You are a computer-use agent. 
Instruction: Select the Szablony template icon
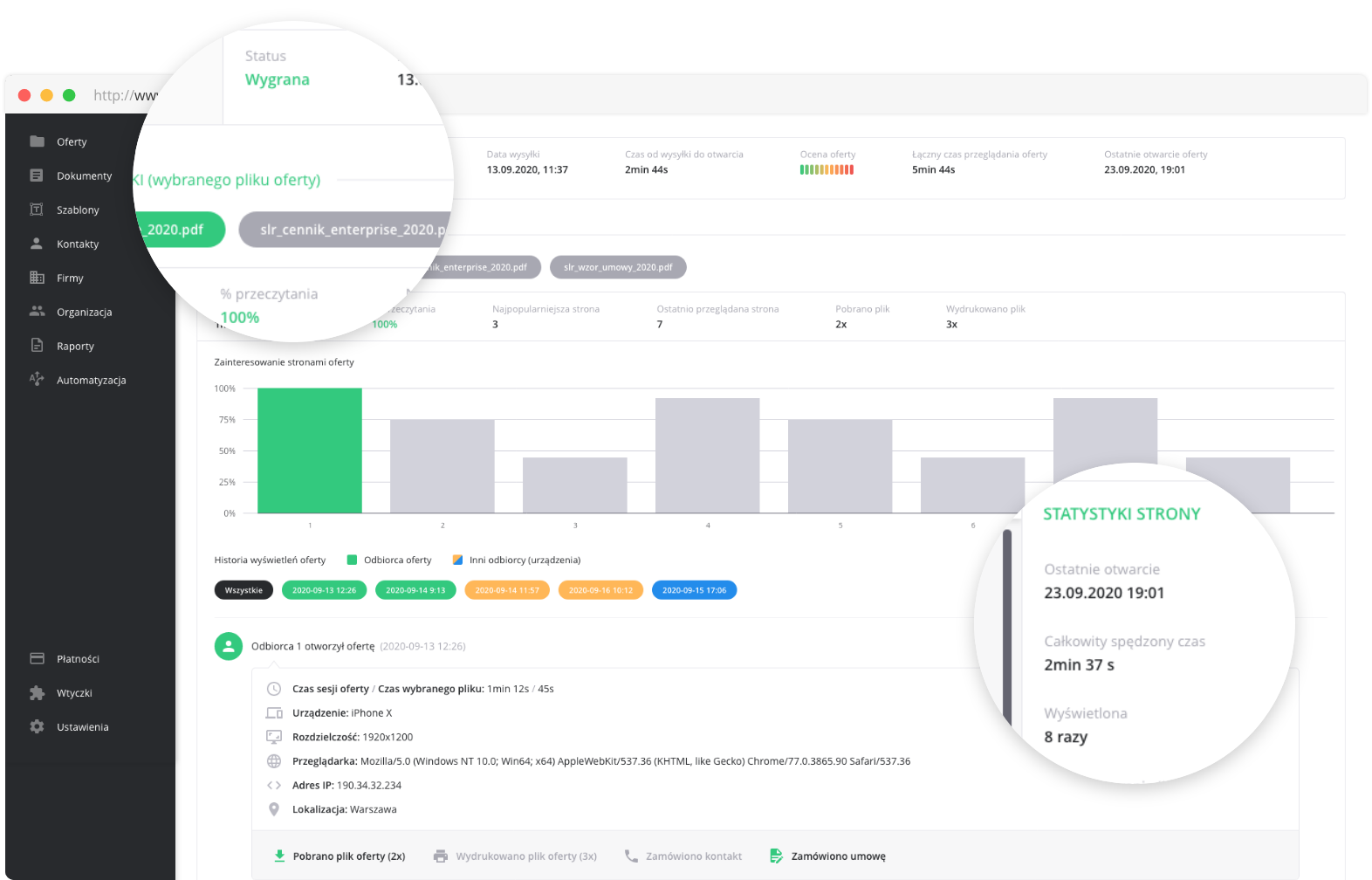coord(37,210)
